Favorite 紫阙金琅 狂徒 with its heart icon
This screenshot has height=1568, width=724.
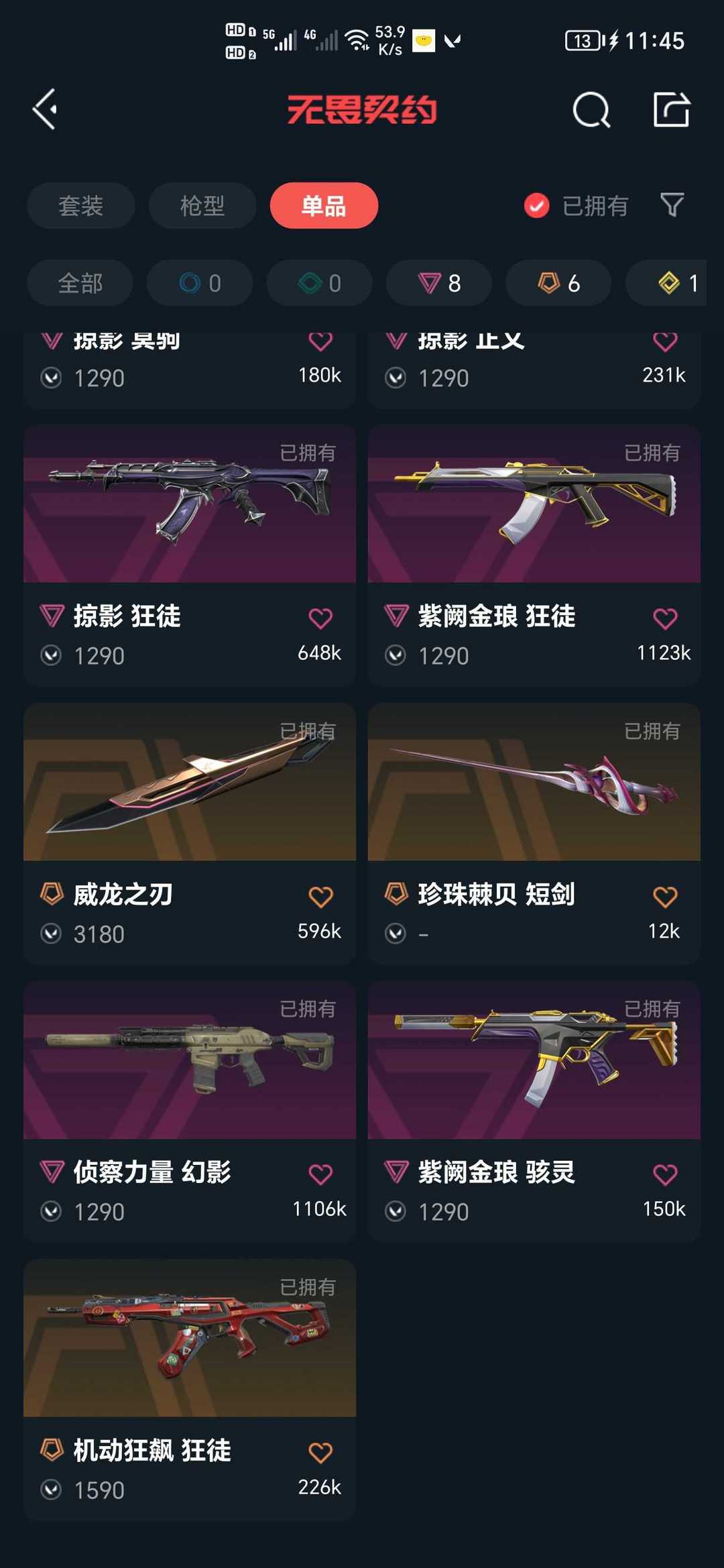[x=665, y=618]
